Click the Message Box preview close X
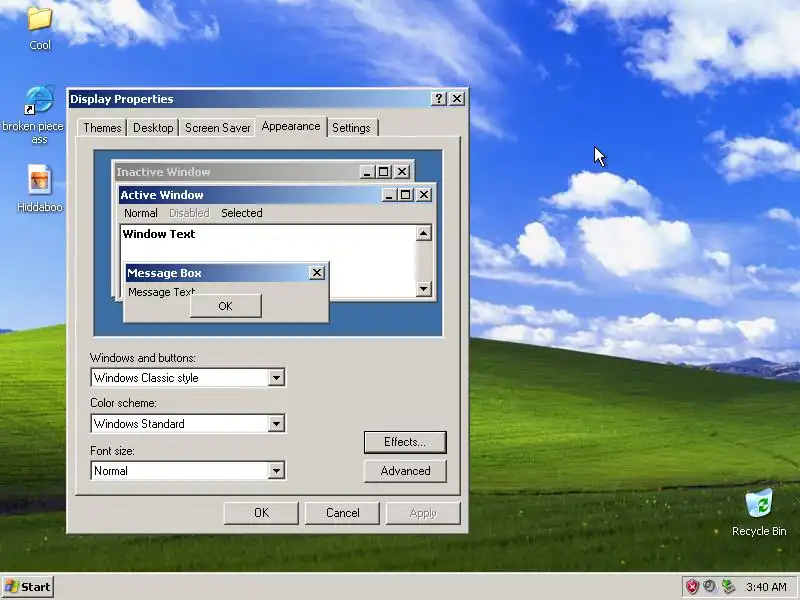The height and width of the screenshot is (600, 800). [x=317, y=272]
